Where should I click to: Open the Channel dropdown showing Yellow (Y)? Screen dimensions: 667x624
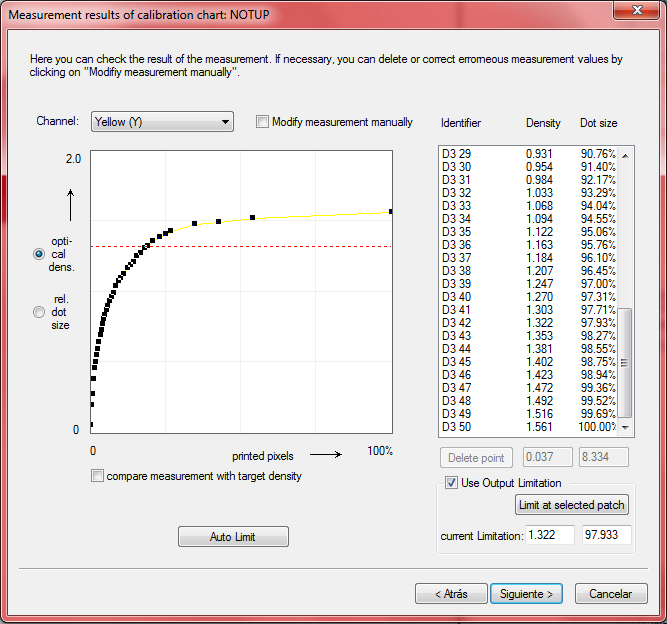pos(161,122)
